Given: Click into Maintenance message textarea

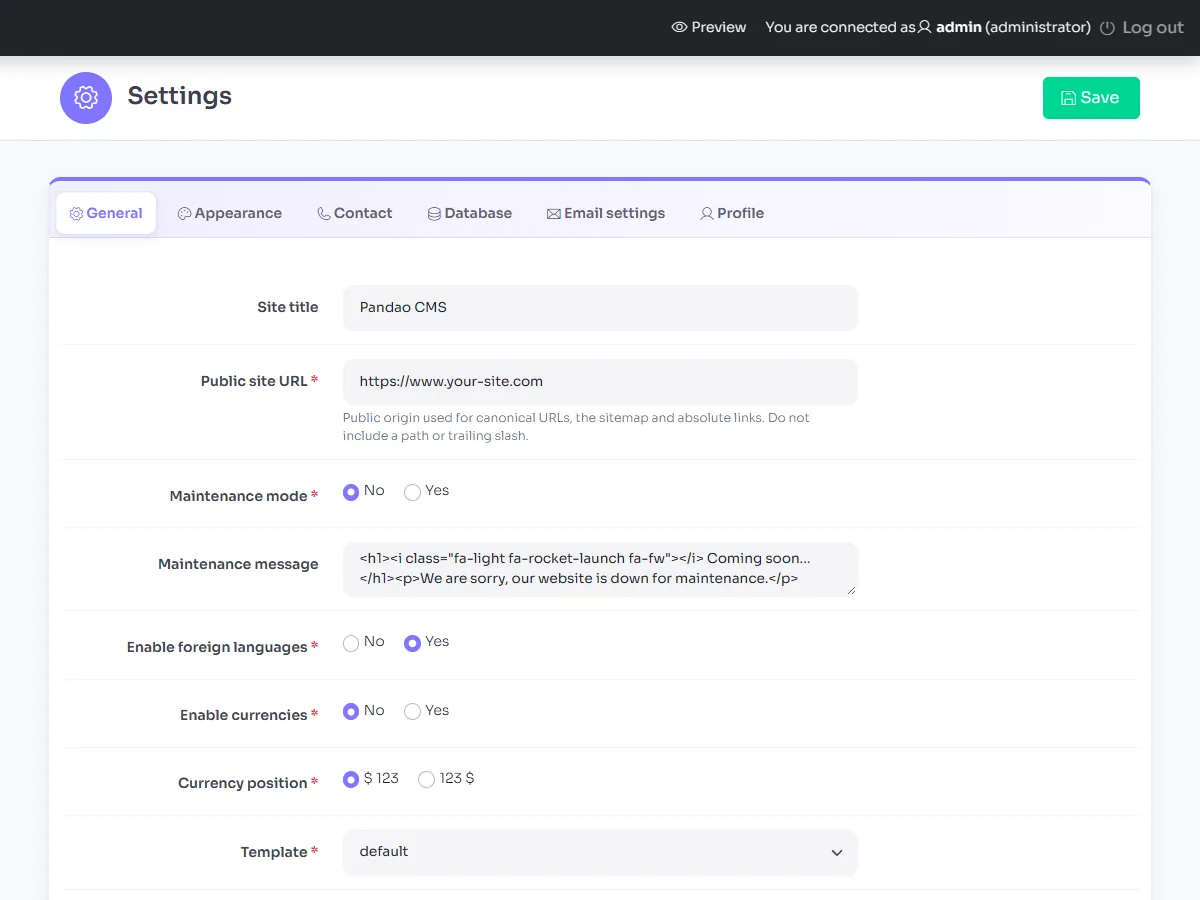Looking at the screenshot, I should (x=600, y=570).
